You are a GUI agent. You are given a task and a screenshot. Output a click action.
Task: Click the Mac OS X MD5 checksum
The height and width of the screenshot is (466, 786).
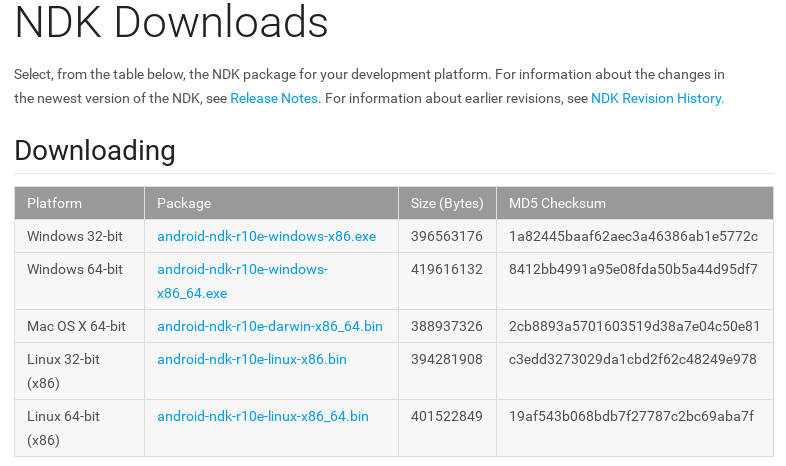[634, 326]
